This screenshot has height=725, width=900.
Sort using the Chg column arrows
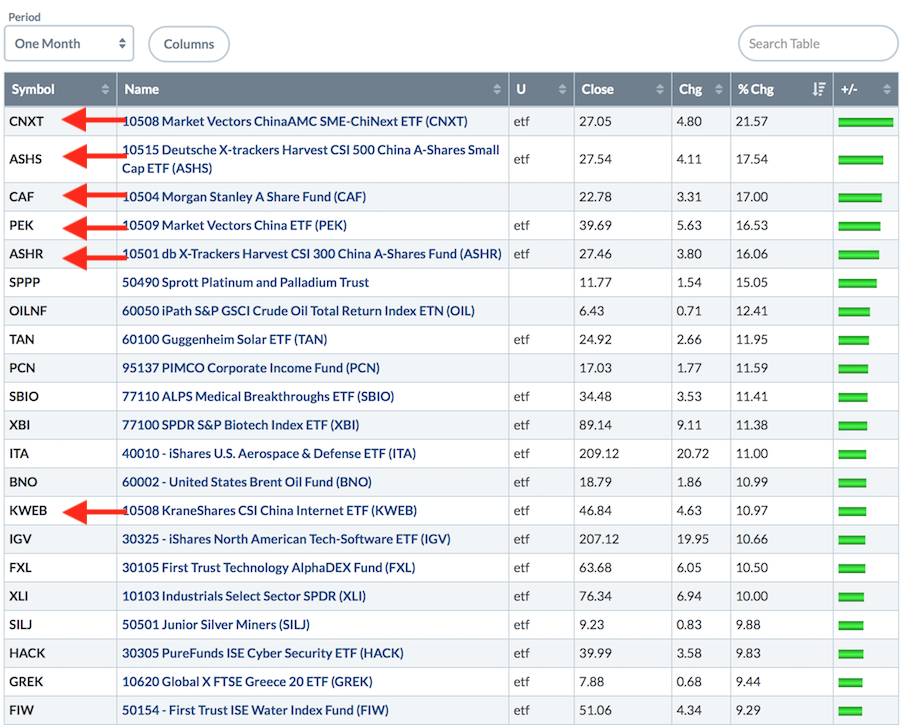(720, 90)
